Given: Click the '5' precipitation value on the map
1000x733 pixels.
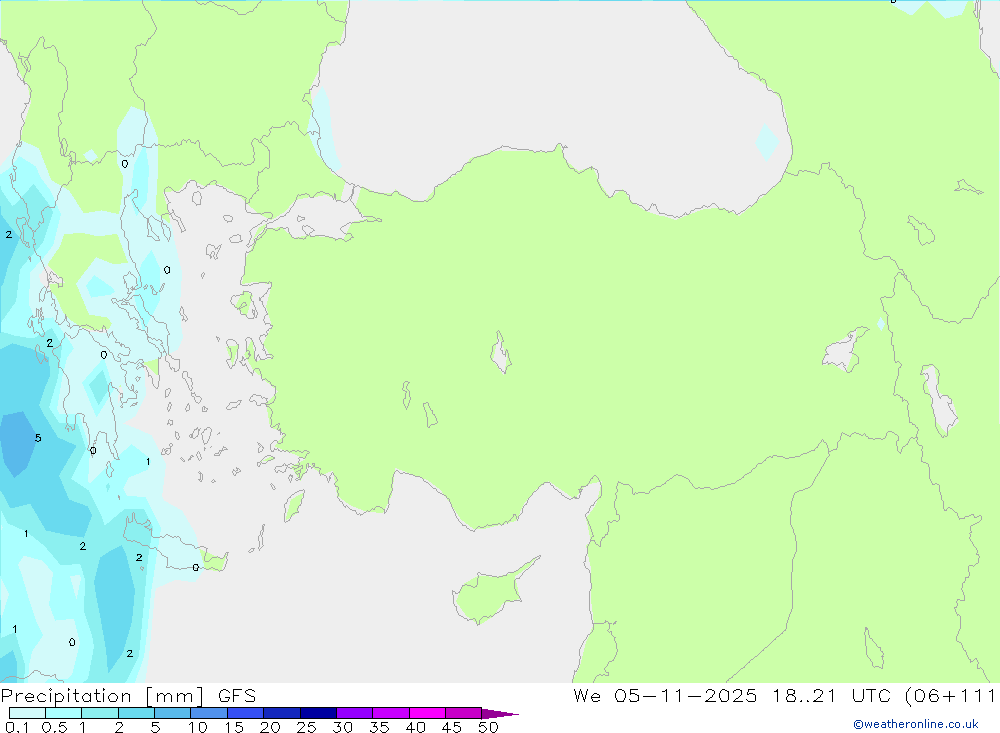Looking at the screenshot, I should (38, 438).
